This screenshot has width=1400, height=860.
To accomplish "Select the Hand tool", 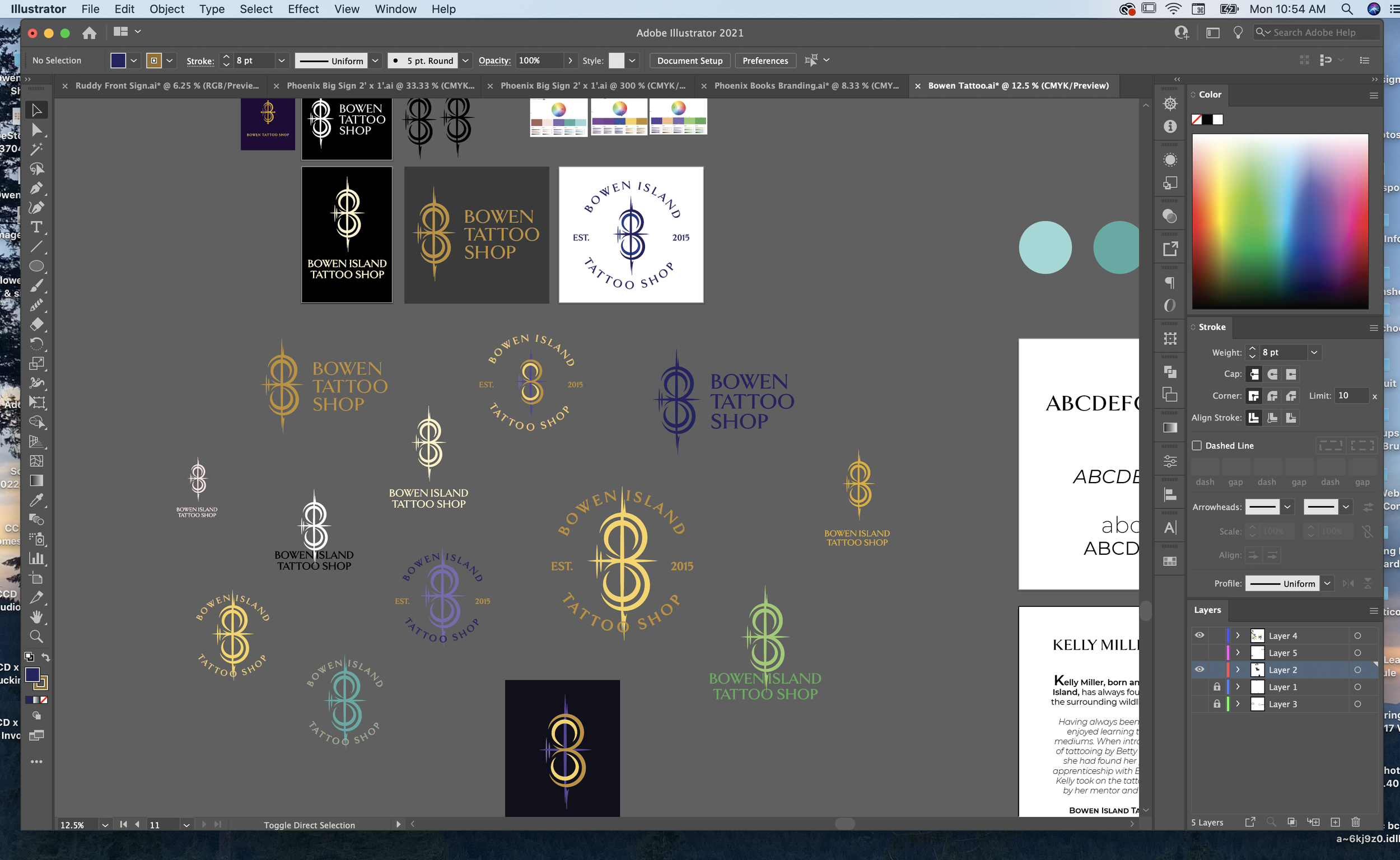I will 36,616.
